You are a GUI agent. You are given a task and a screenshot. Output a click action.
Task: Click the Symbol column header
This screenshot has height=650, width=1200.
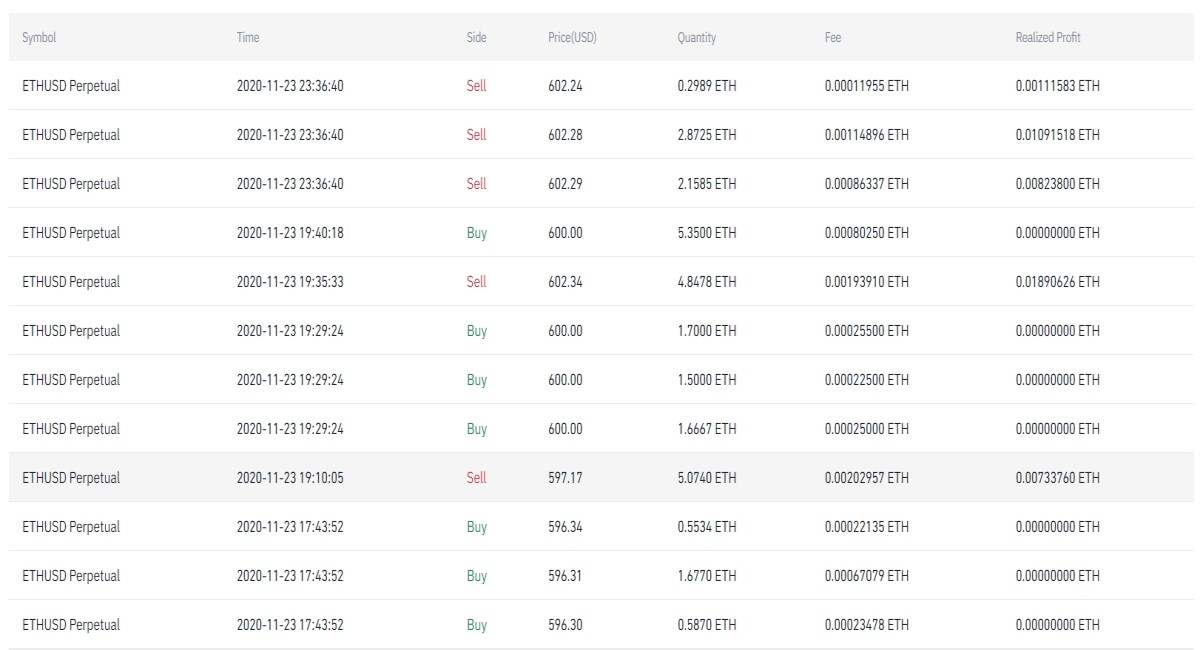coord(39,37)
